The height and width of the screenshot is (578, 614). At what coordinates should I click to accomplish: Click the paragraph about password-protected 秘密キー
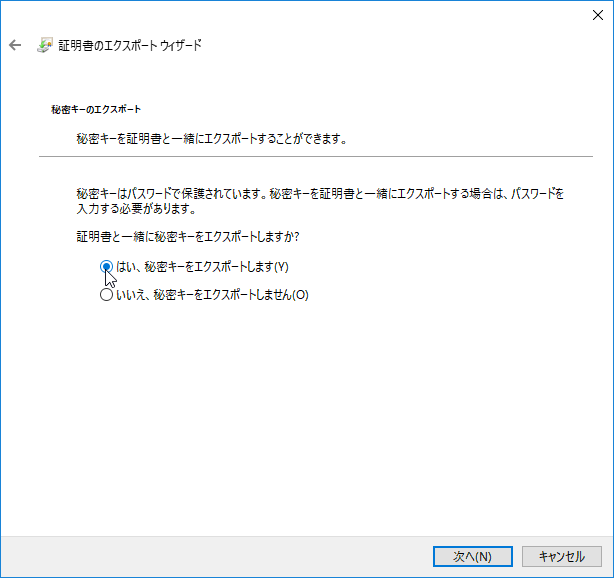[x=320, y=201]
